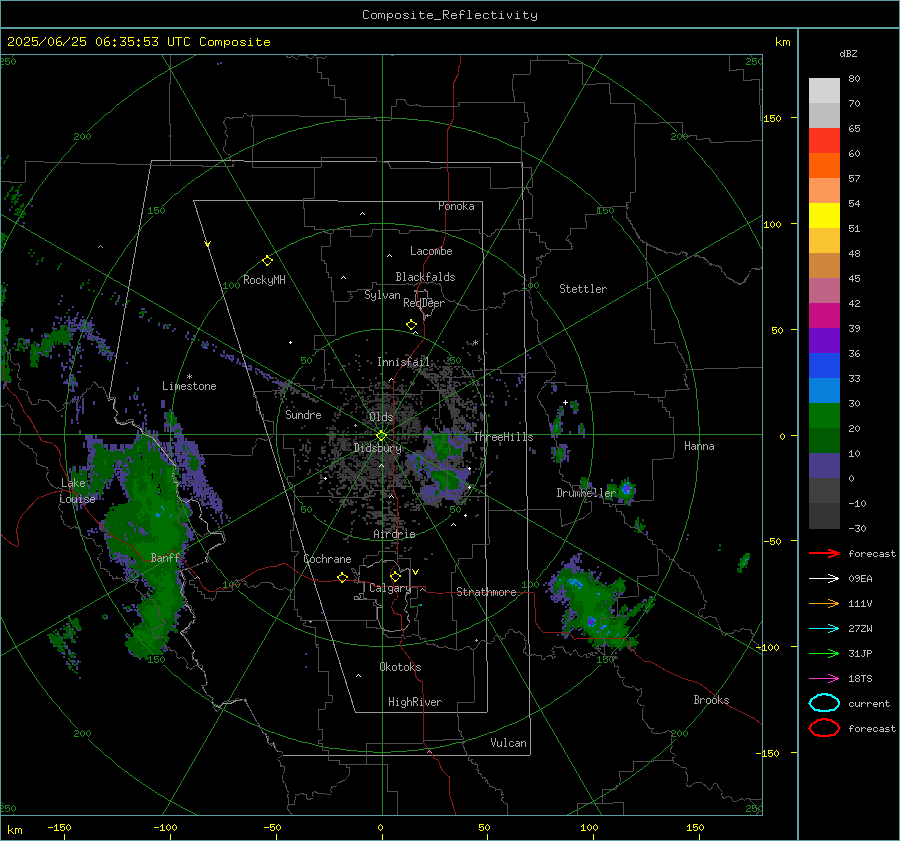900x841 pixels.
Task: Click the 09EA legend text
Action: point(860,579)
